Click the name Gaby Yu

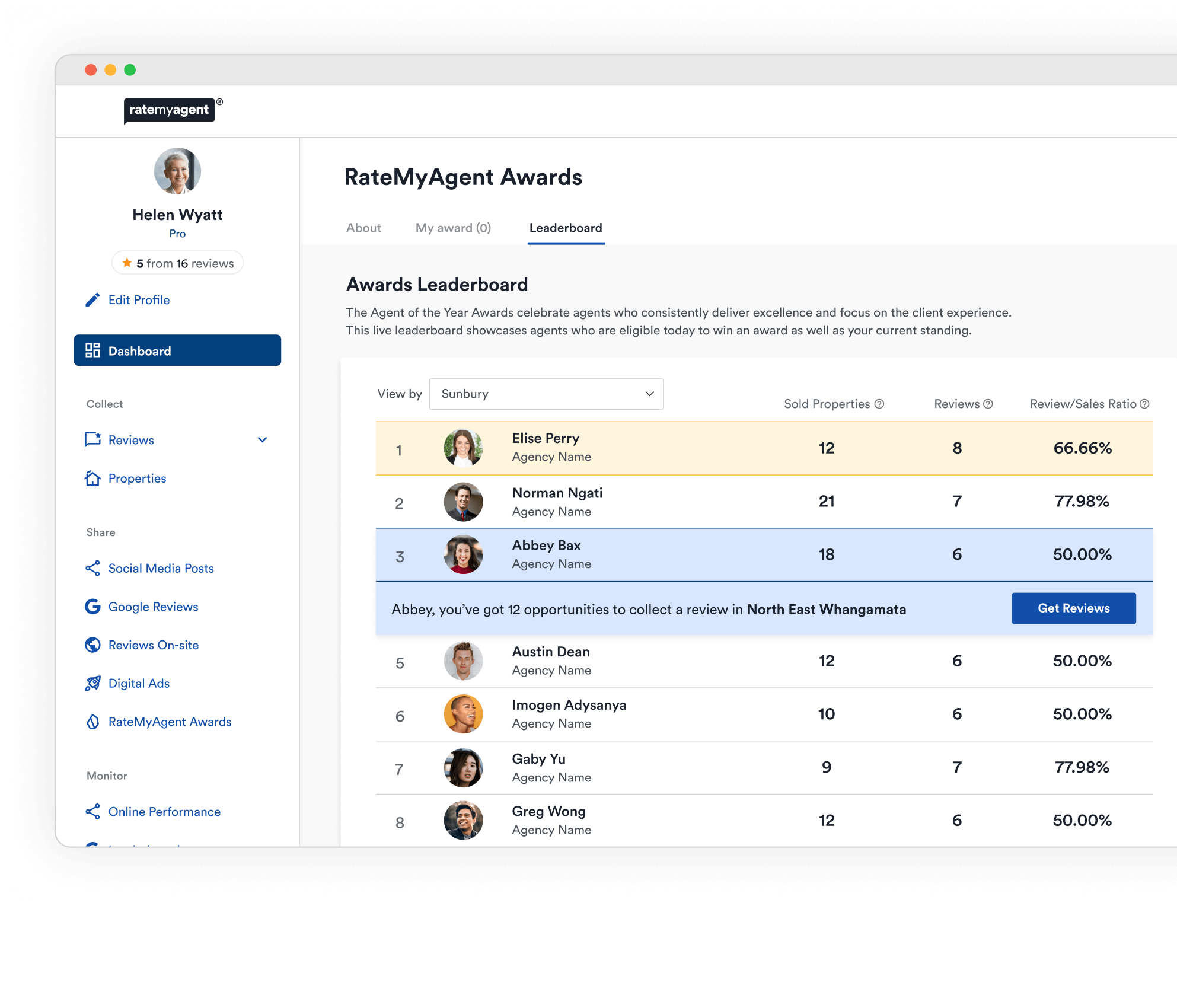538,759
